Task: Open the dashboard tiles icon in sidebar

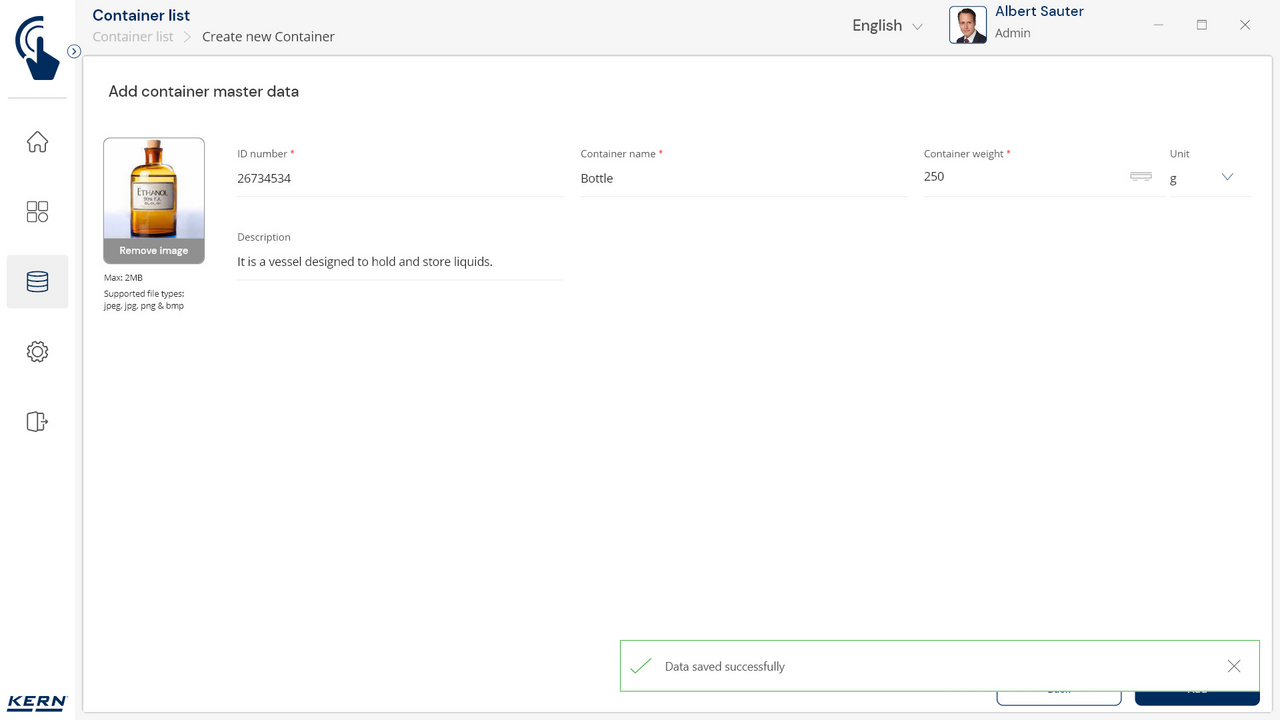Action: click(x=37, y=212)
